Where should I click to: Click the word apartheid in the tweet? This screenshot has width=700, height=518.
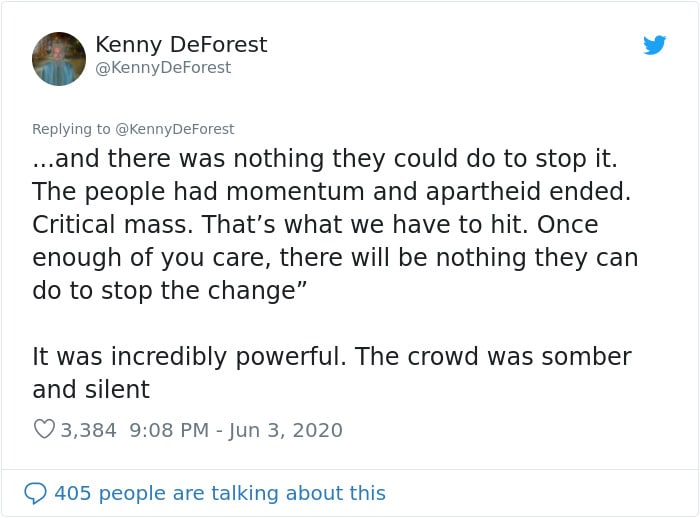[x=484, y=192]
